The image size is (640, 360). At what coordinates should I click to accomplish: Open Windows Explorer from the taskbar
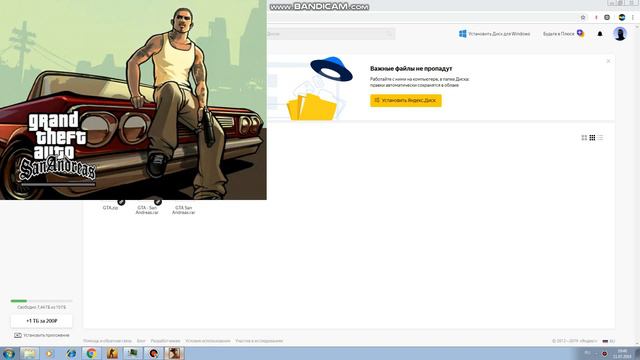pos(29,353)
